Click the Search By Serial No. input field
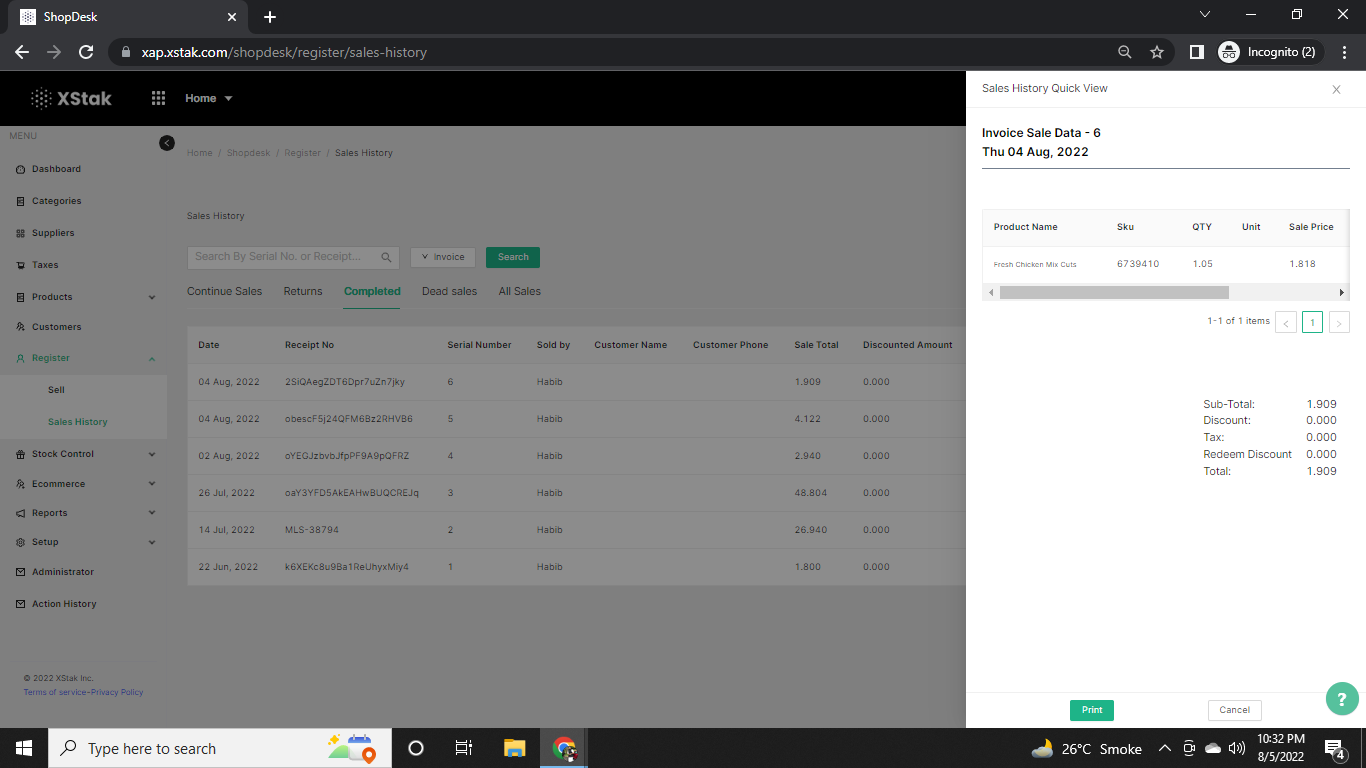Image resolution: width=1366 pixels, height=768 pixels. pos(283,257)
